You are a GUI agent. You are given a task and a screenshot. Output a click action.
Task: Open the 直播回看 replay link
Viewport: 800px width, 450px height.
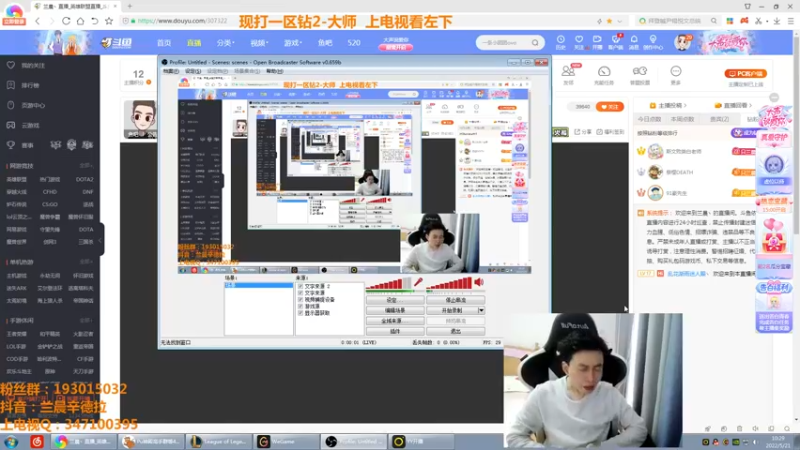[x=733, y=106]
